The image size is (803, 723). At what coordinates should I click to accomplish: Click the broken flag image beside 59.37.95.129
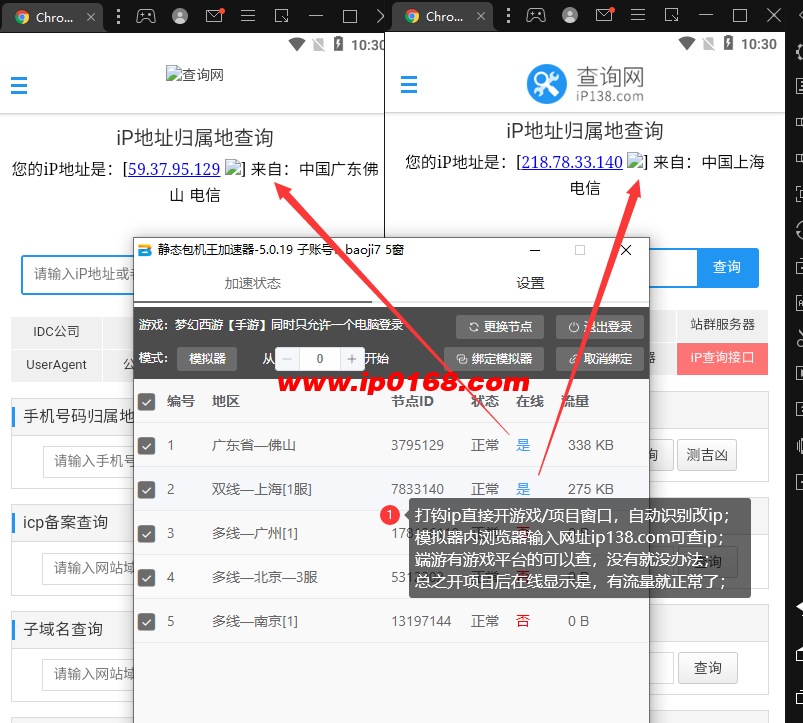233,167
